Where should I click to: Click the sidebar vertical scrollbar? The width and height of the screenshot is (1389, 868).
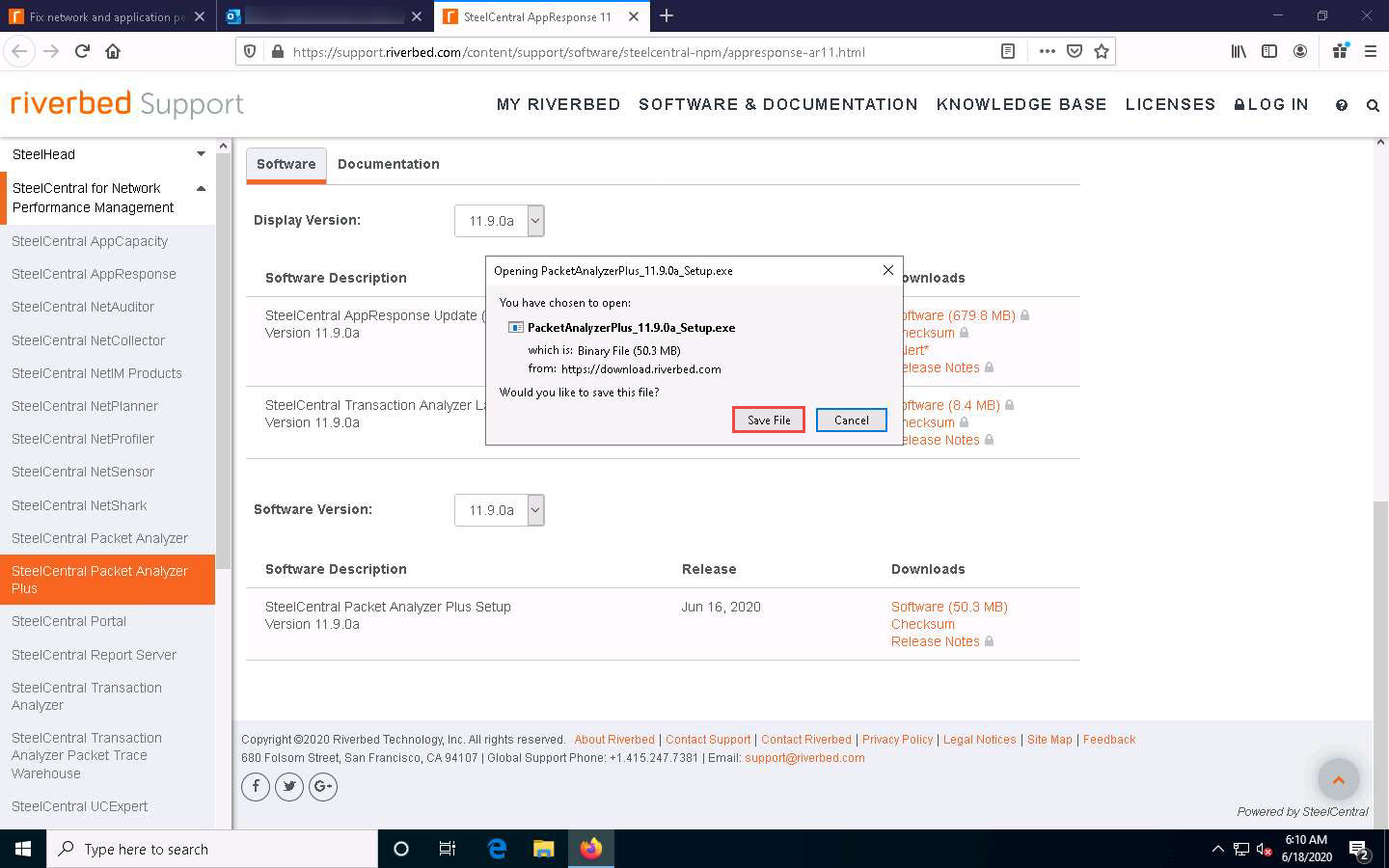point(224,359)
